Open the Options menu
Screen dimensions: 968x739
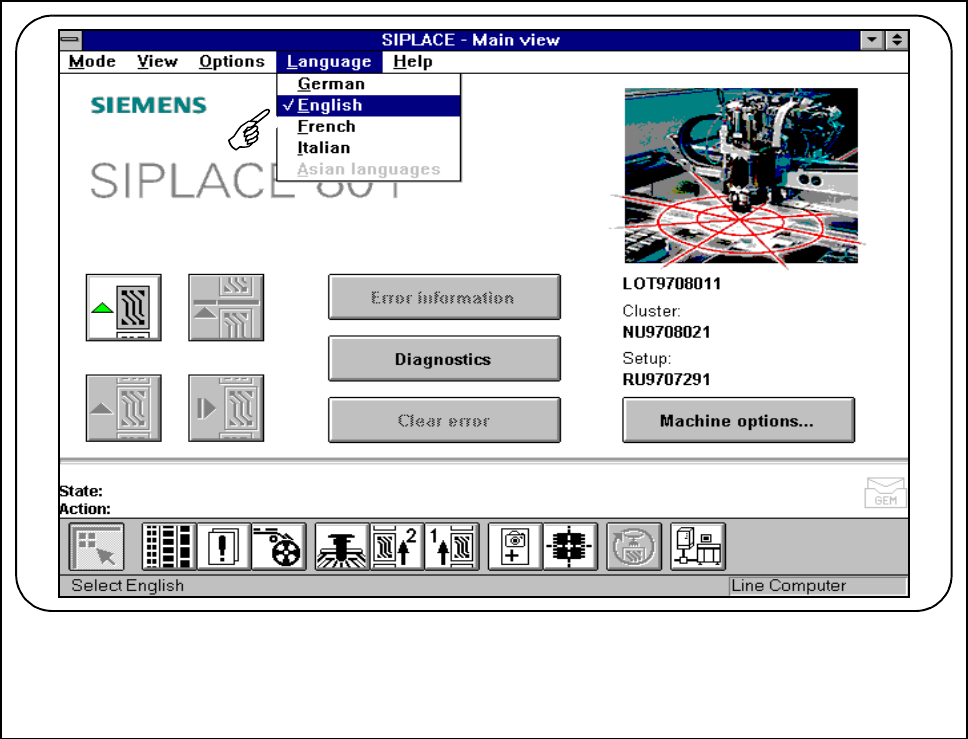(232, 62)
